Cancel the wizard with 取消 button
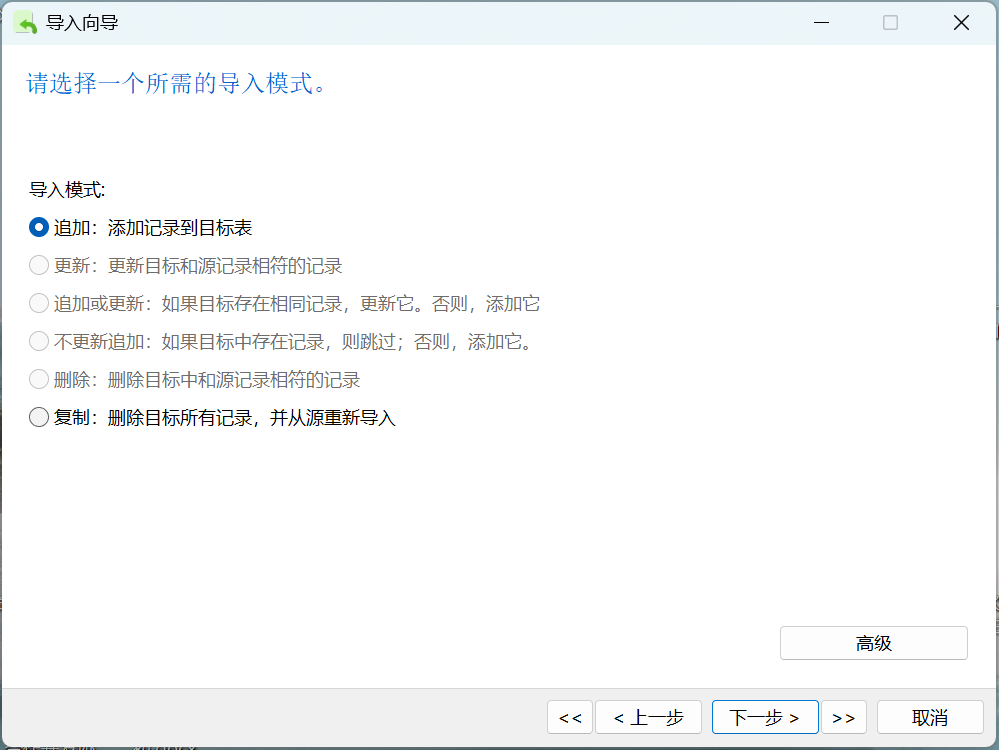 pos(930,718)
